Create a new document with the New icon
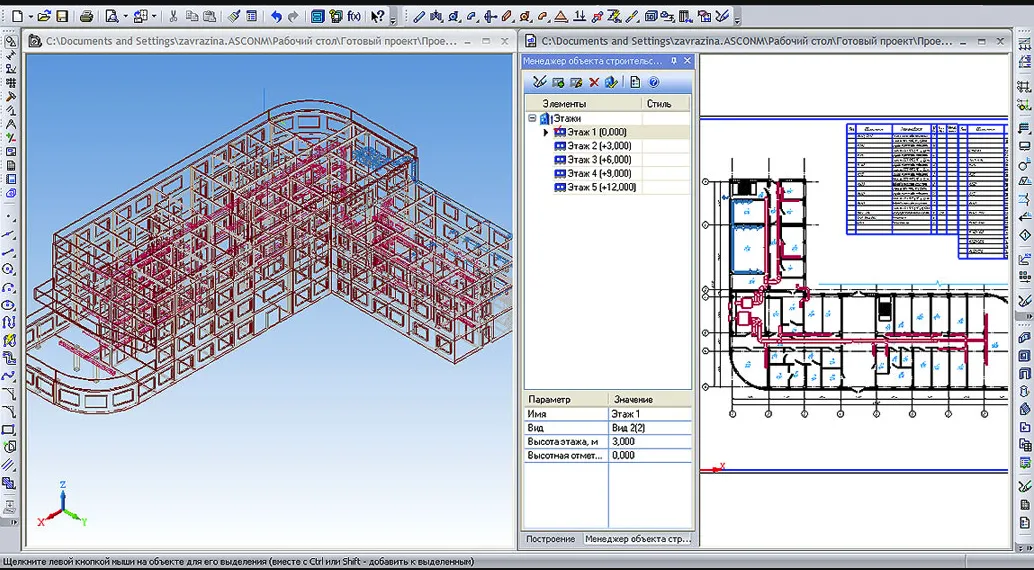Image resolution: width=1034 pixels, height=570 pixels. click(17, 16)
